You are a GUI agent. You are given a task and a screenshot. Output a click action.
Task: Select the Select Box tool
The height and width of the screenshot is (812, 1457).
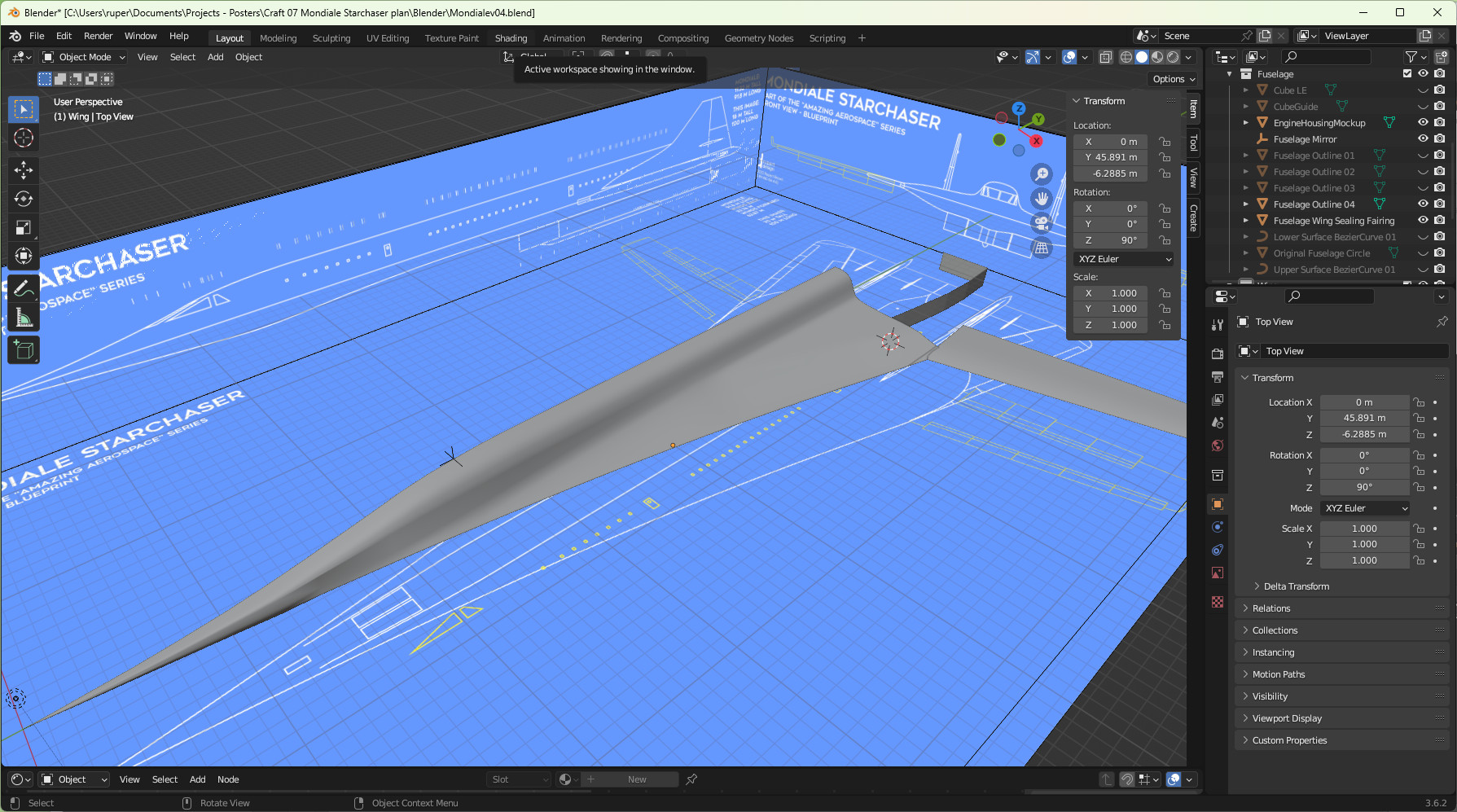[x=24, y=109]
